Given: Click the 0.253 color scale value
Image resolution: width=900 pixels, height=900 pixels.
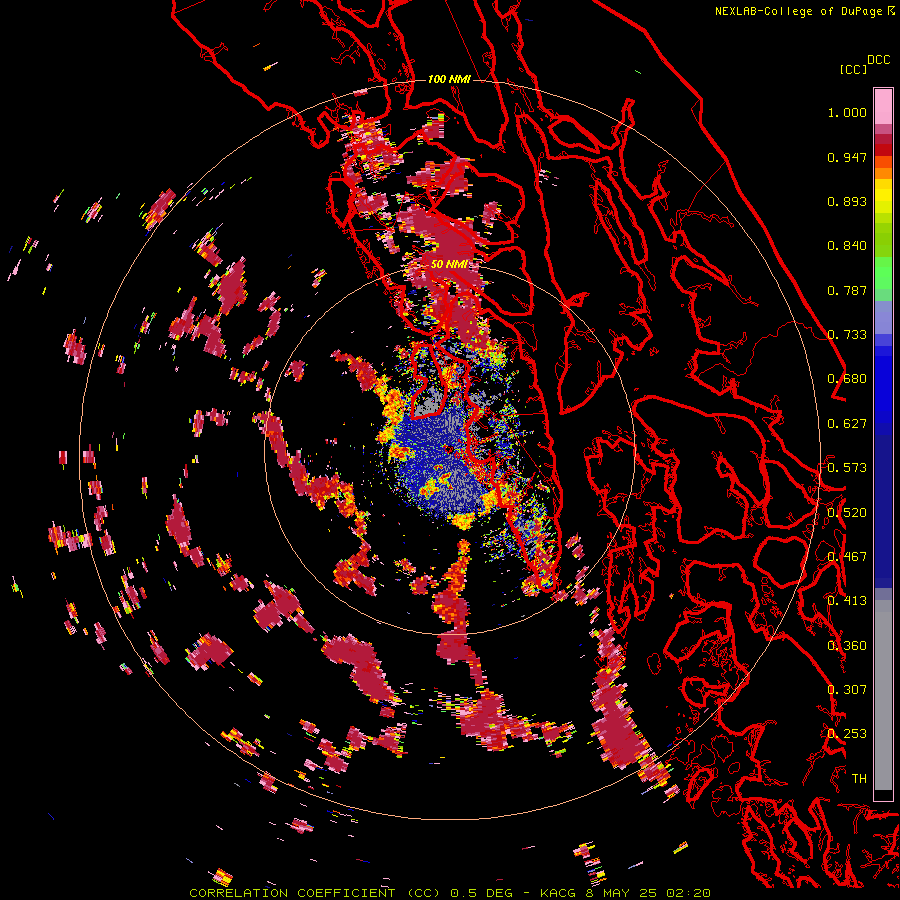Looking at the screenshot, I should (x=847, y=734).
